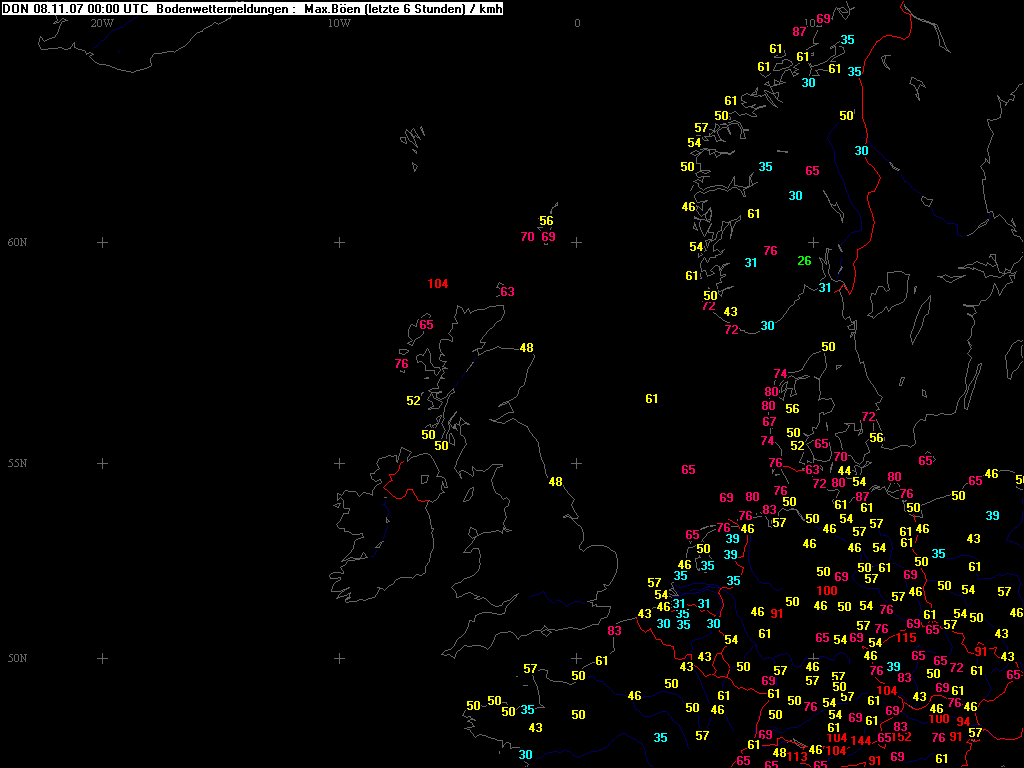1024x768 pixels.
Task: Select the yellow 52 reading in western Scotland
Action: click(413, 401)
